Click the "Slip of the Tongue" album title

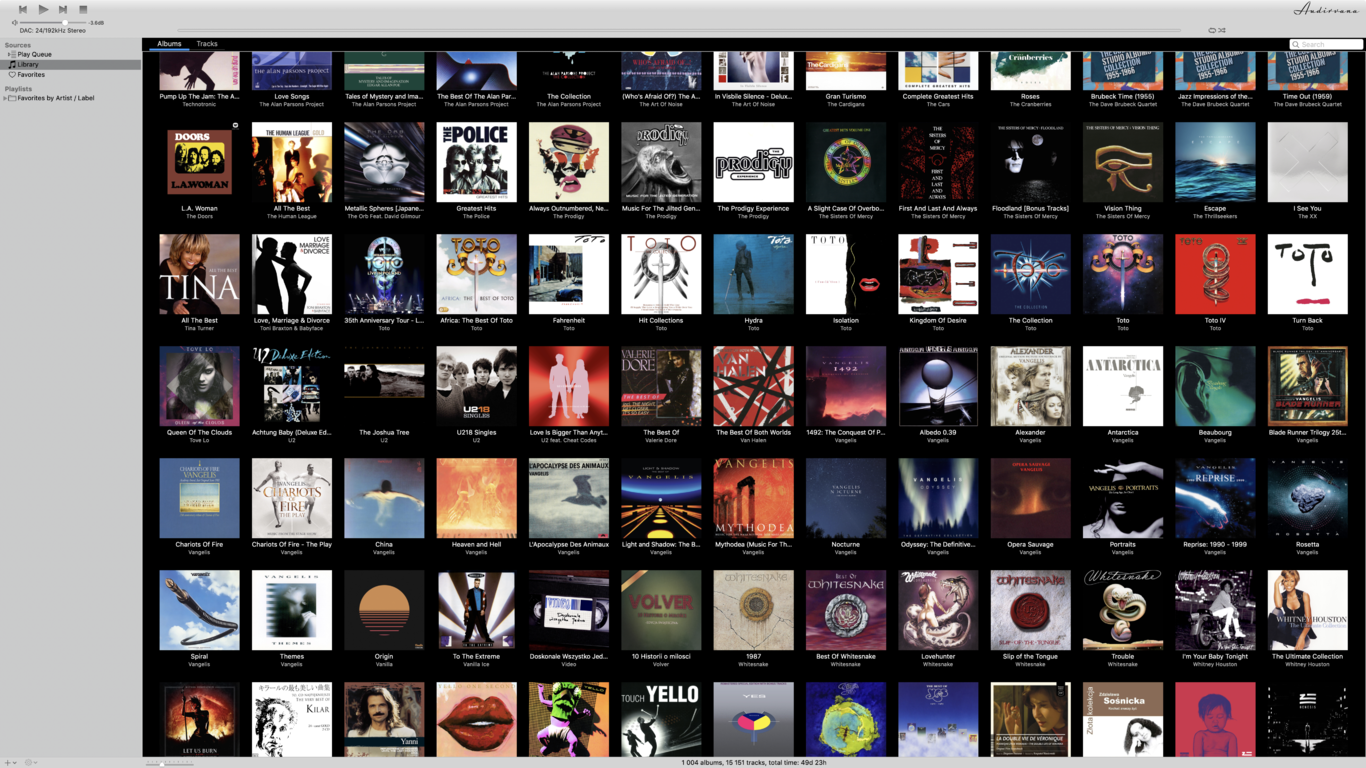coord(1030,657)
